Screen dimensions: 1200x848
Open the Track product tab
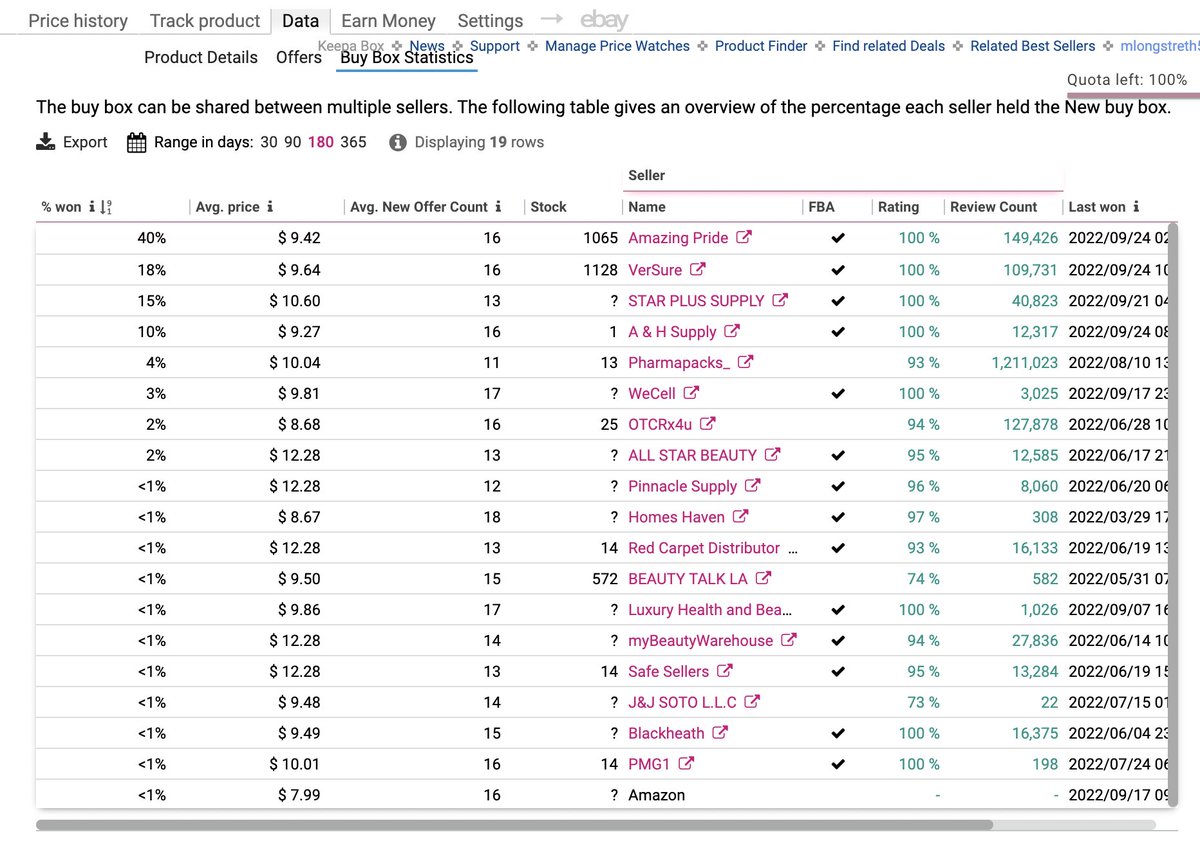point(205,20)
